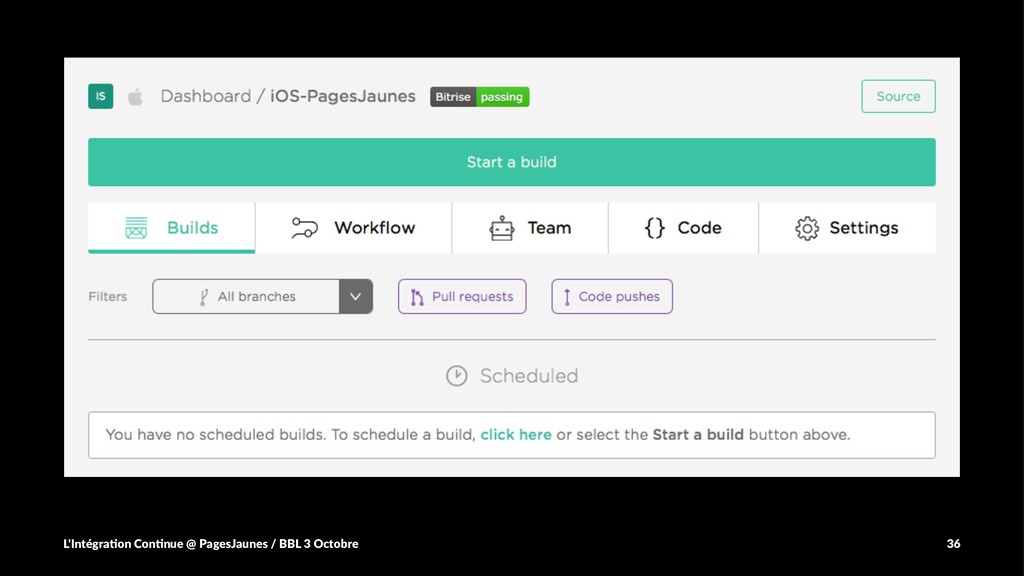The height and width of the screenshot is (576, 1024).
Task: Click the Builds tab icon
Action: point(136,228)
